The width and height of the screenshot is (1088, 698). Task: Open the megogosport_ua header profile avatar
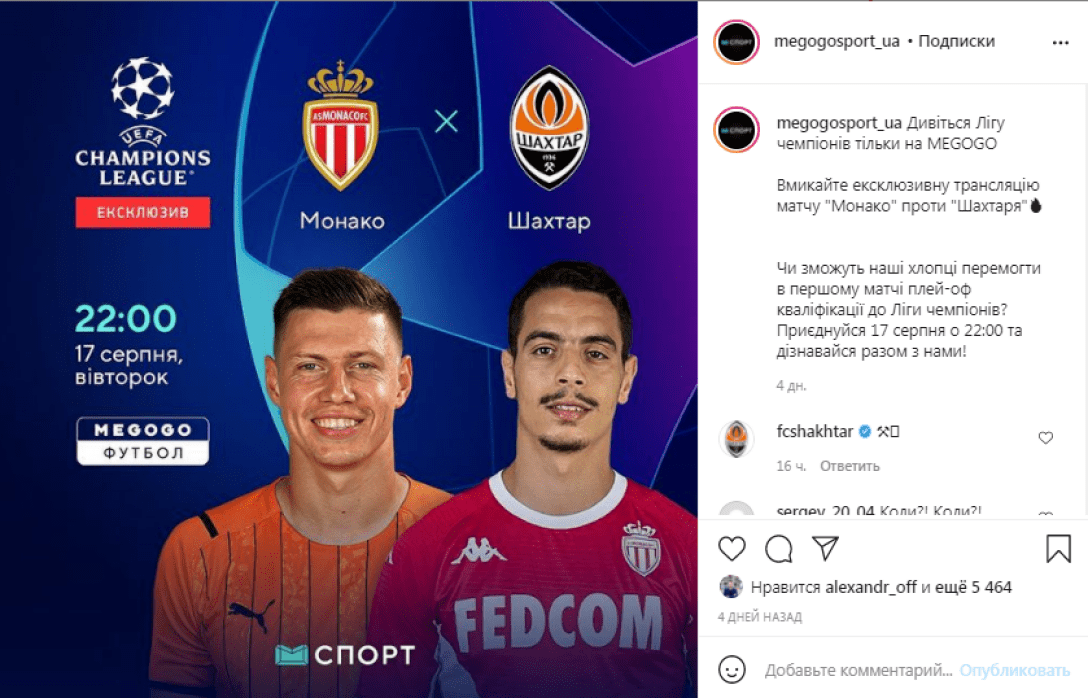tap(736, 42)
